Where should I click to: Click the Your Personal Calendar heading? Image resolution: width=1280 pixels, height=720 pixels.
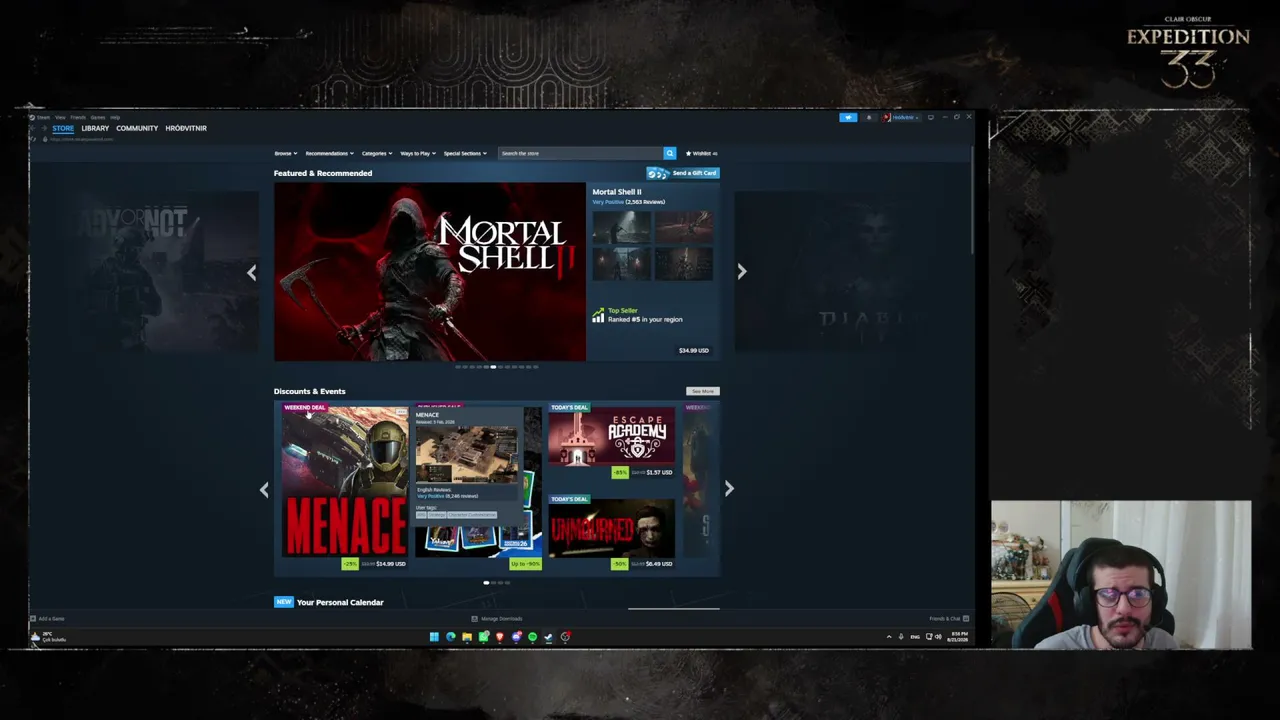tap(340, 602)
